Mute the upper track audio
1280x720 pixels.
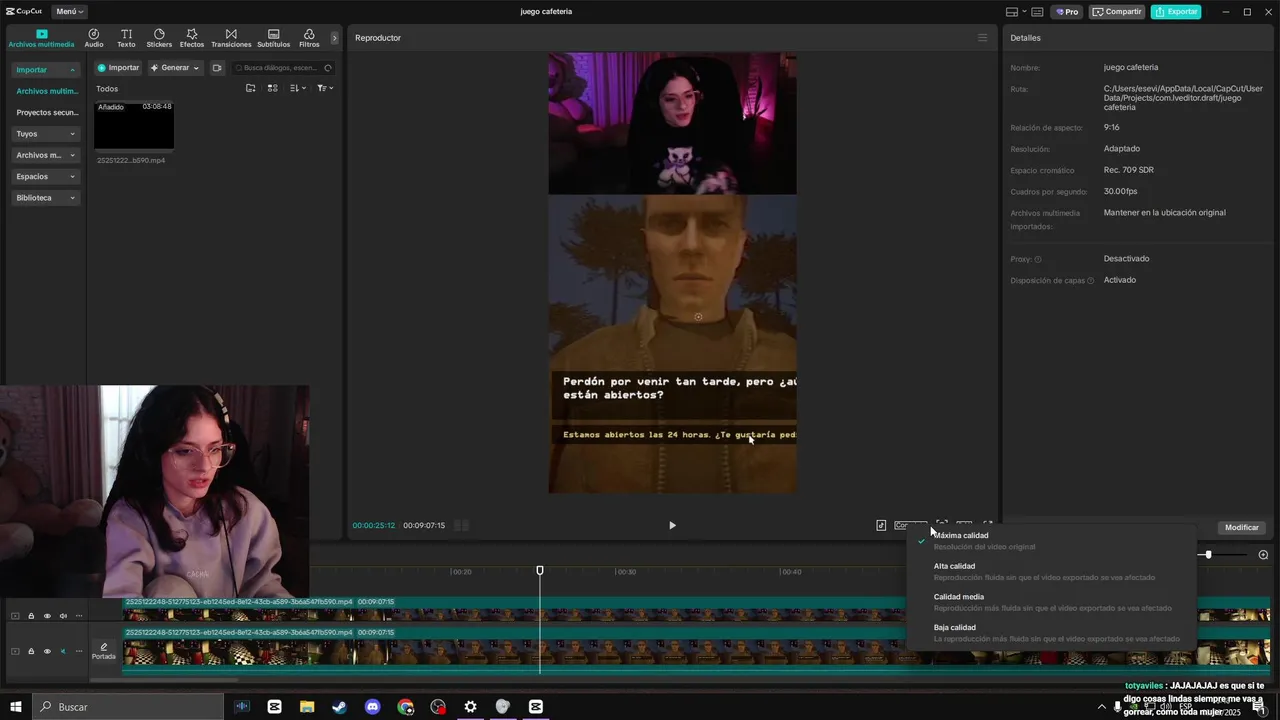(x=63, y=616)
